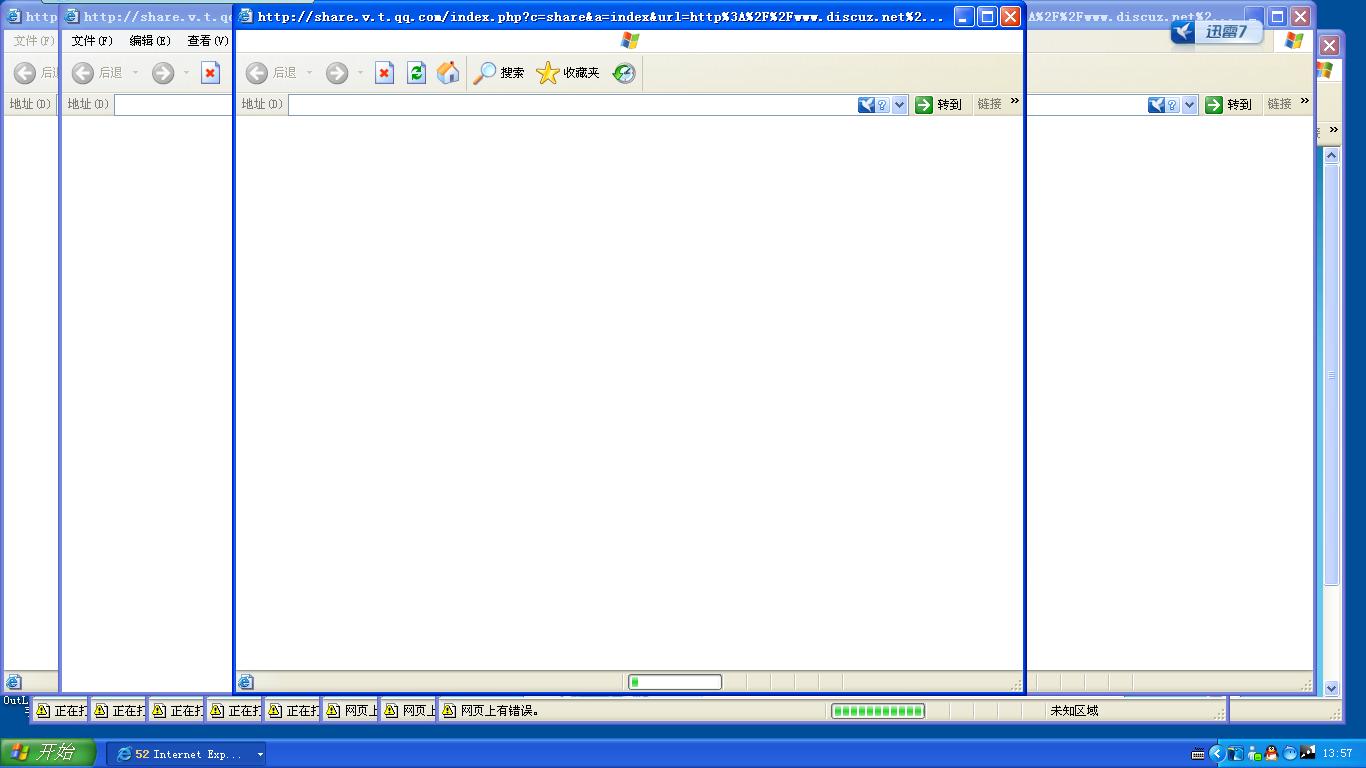The width and height of the screenshot is (1366, 768).
Task: Go to the Home page icon
Action: (448, 73)
